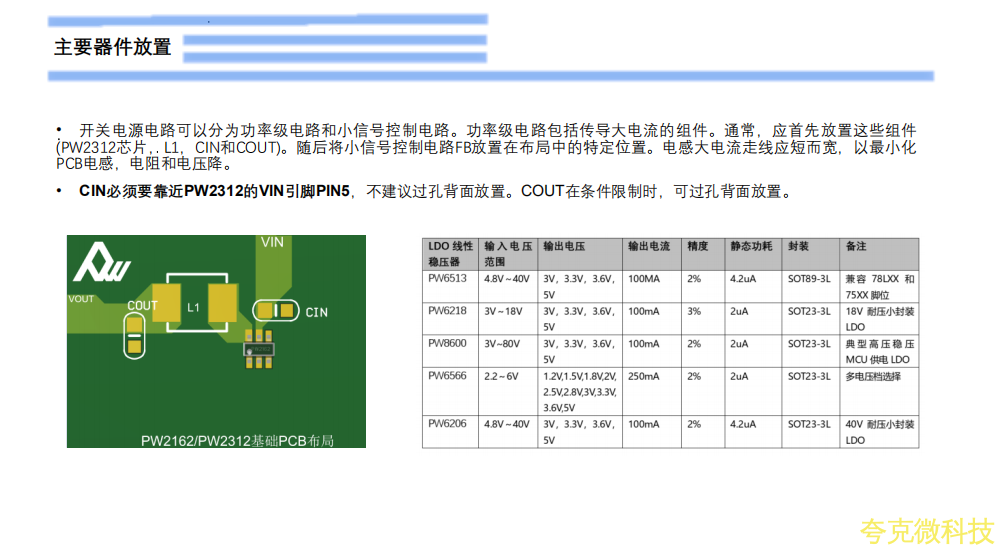This screenshot has height=545, width=1000.
Task: Click the 静态功耗 column header
Action: point(751,245)
